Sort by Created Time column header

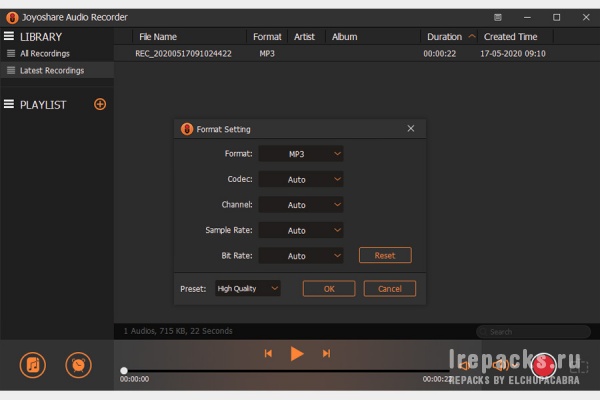click(510, 37)
